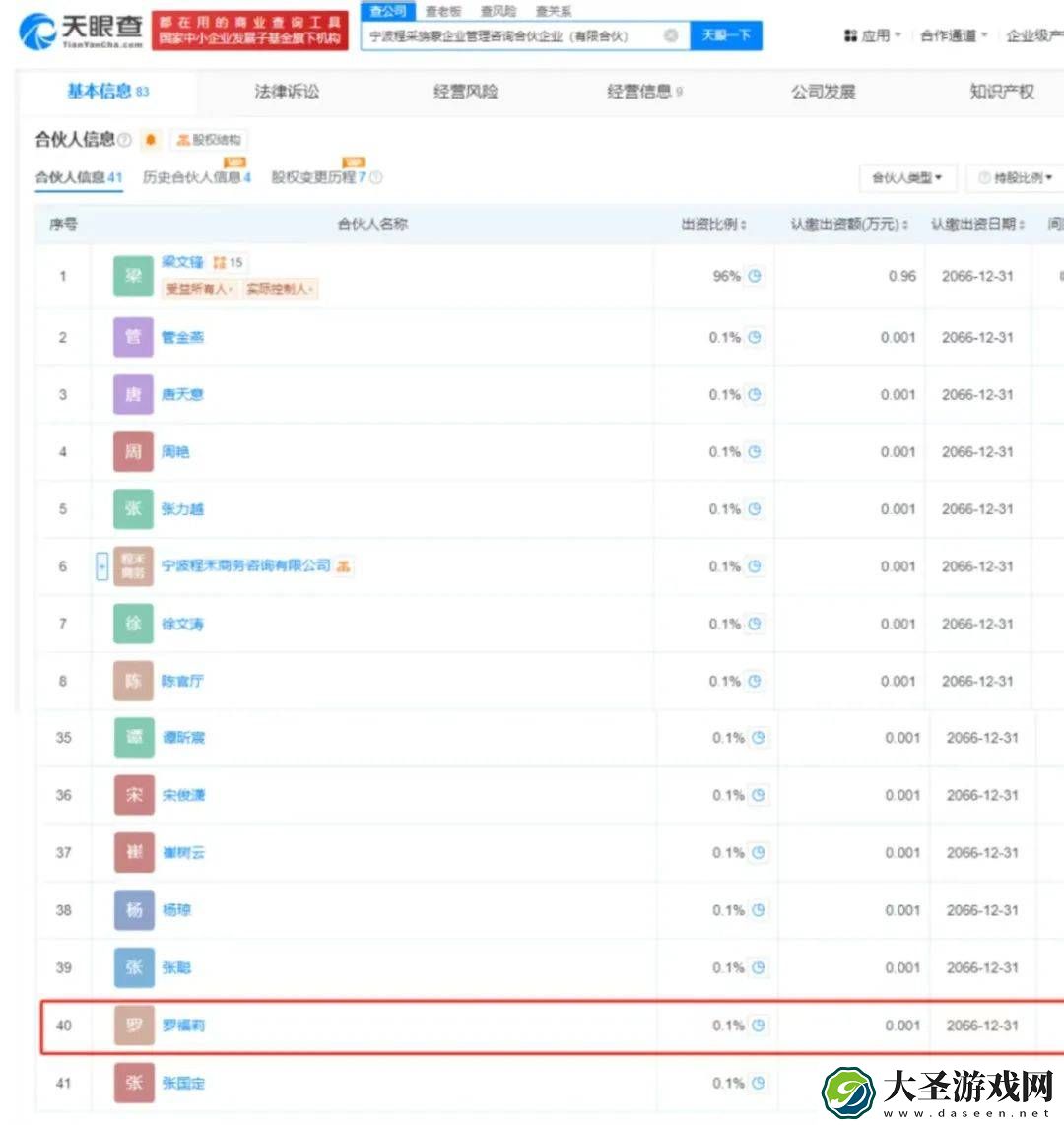
Task: Click the pie chart icon in 杨琼's row
Action: click(759, 910)
